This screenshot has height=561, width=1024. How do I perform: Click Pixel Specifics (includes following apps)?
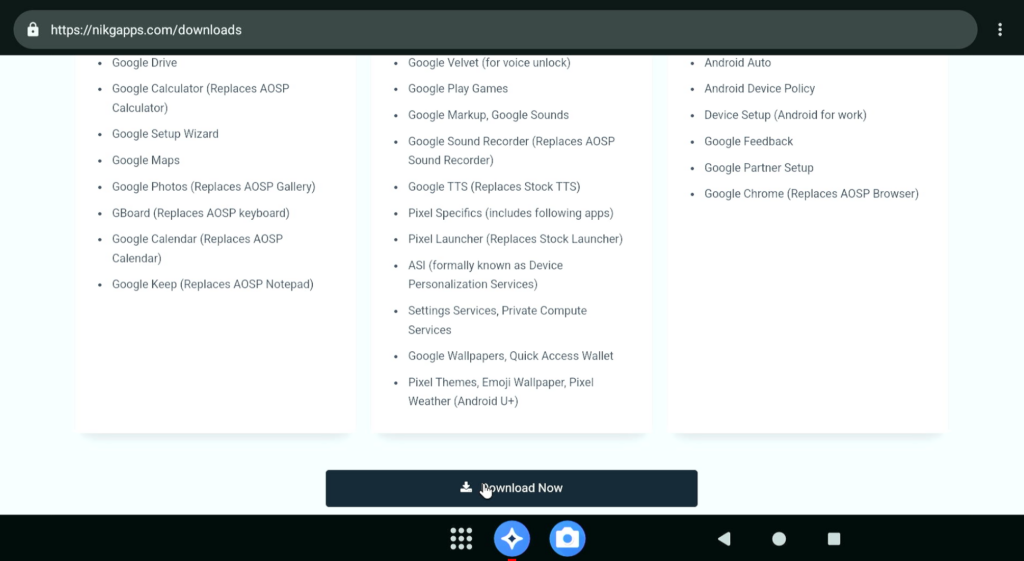tap(511, 213)
